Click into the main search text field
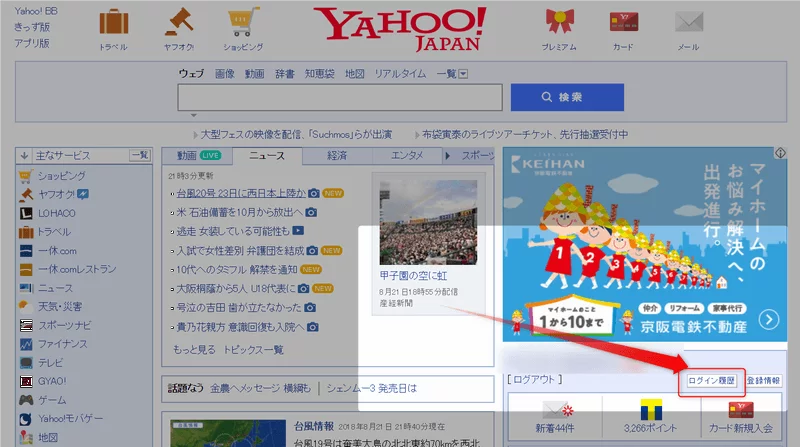Screen dimensions: 800x447 [x=340, y=97]
